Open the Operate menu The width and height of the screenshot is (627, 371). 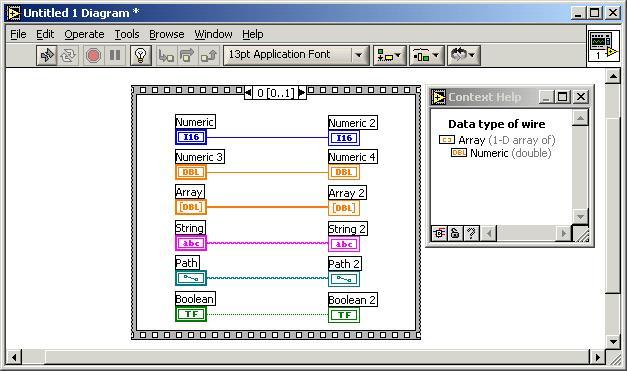click(x=84, y=34)
